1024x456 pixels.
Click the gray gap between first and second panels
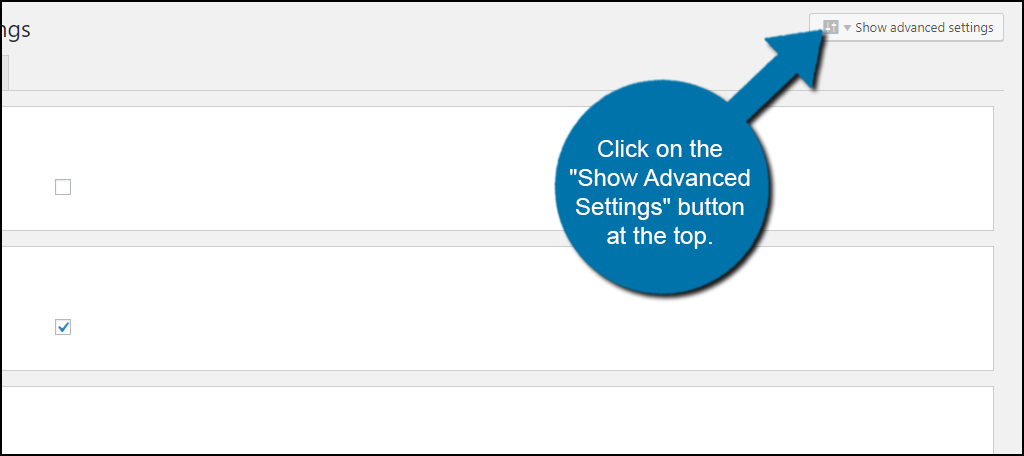point(496,238)
